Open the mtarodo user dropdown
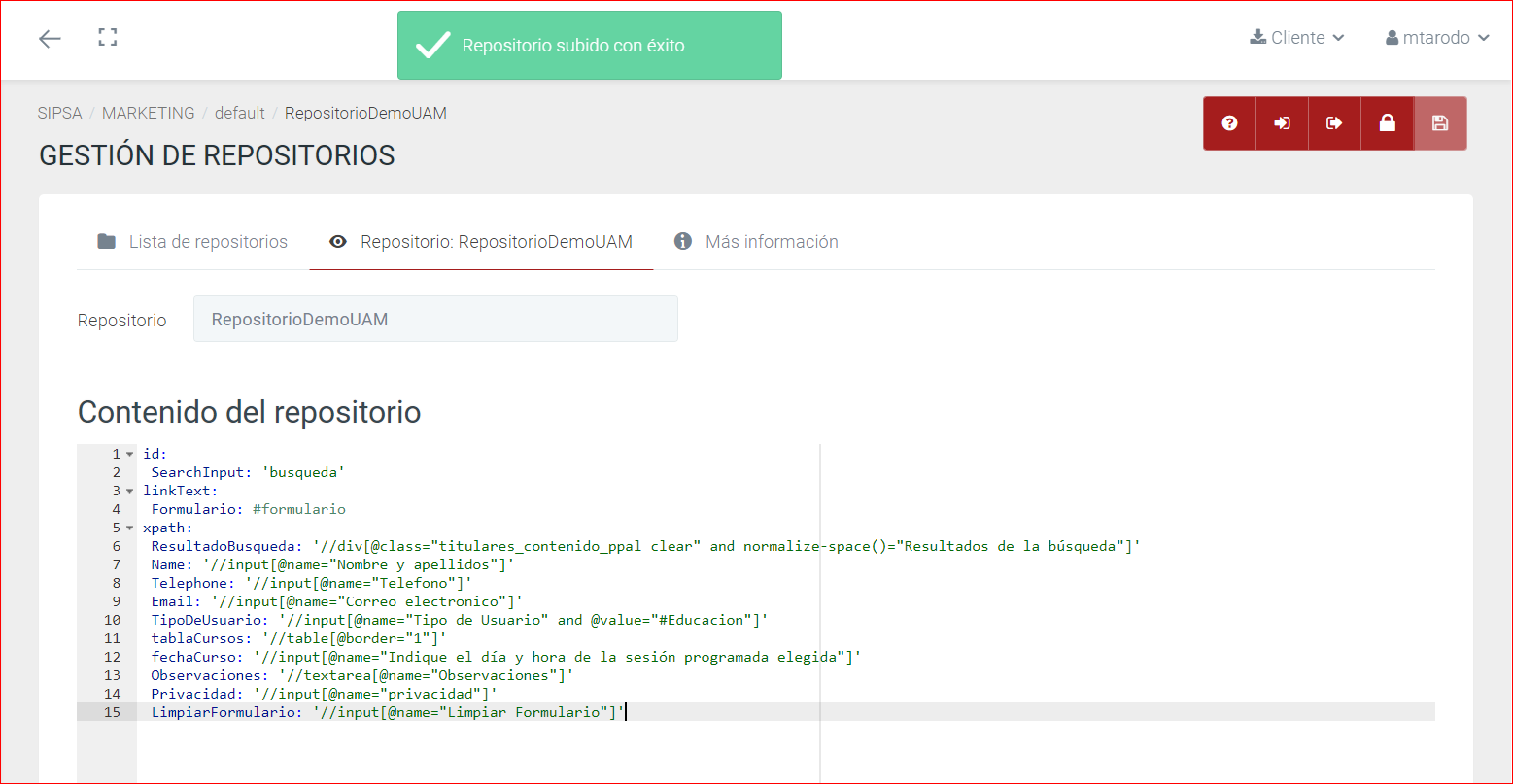Viewport: 1513px width, 784px height. (x=1437, y=38)
